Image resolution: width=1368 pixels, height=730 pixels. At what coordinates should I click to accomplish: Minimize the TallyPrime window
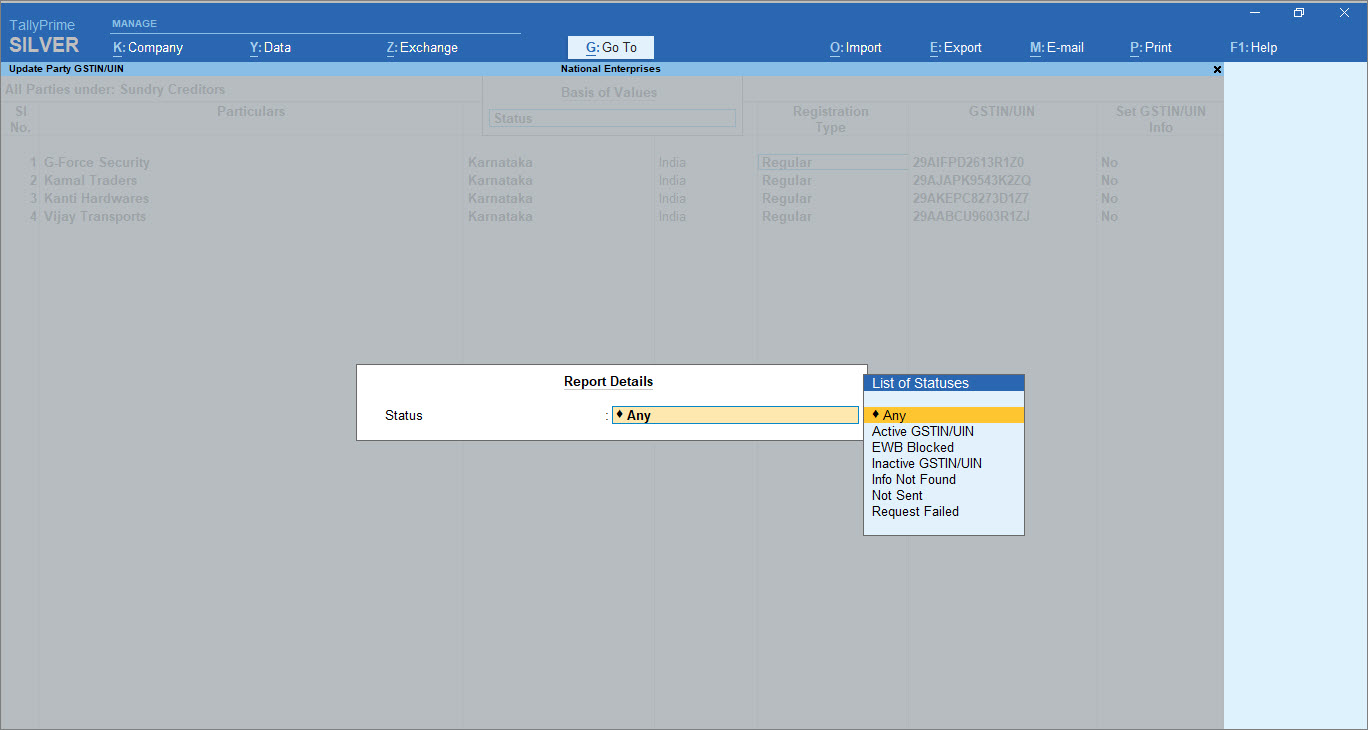point(1255,13)
